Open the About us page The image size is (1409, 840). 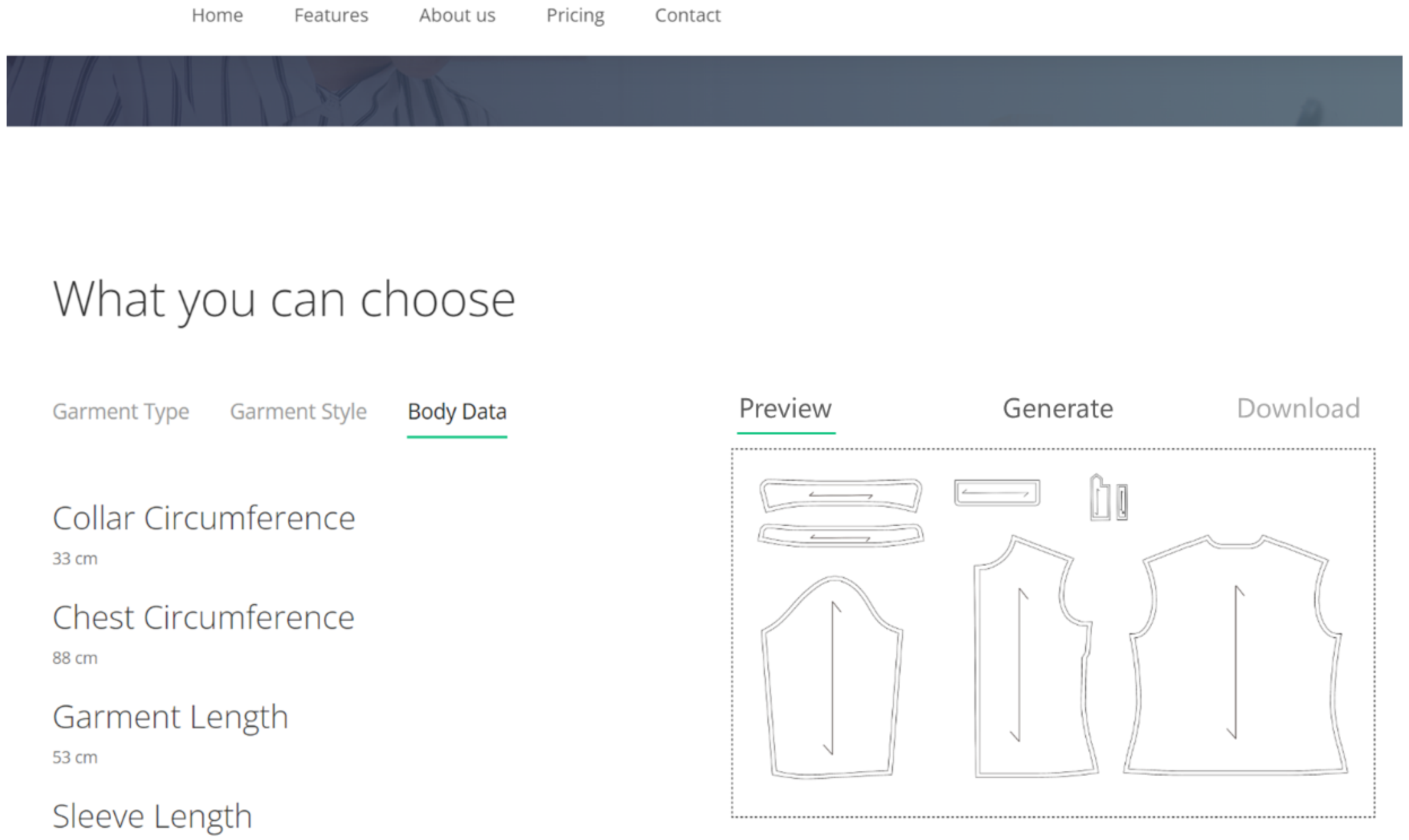457,15
